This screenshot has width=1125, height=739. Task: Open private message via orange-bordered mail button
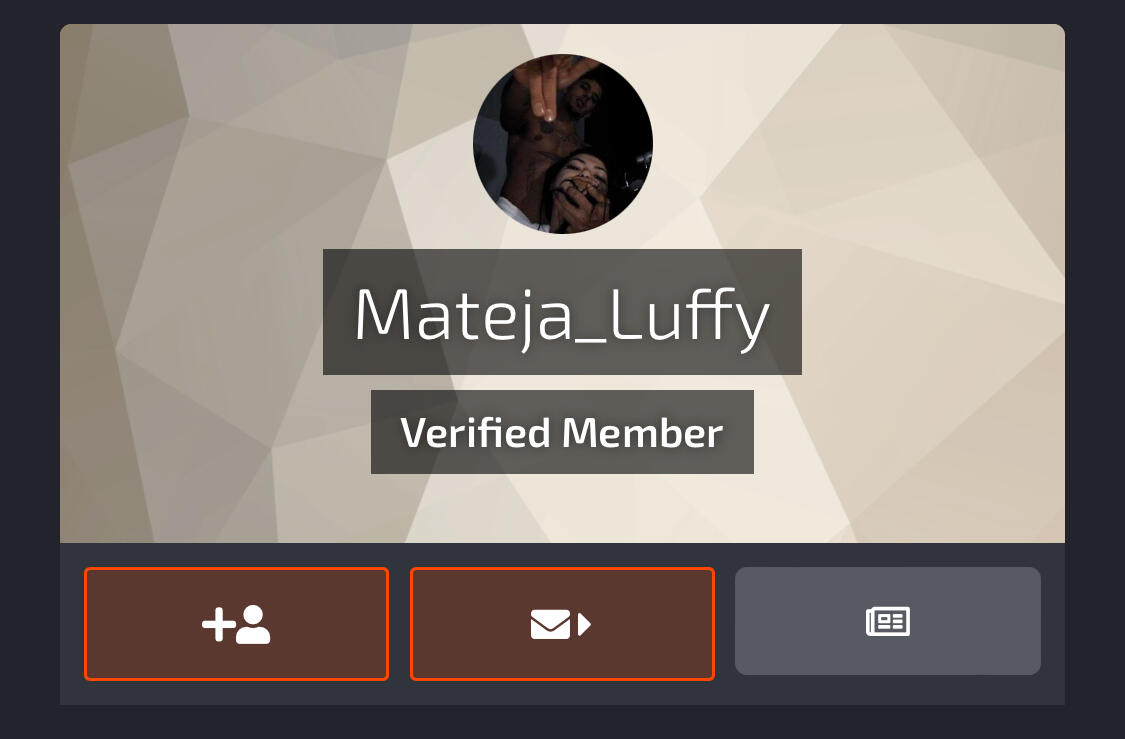pyautogui.click(x=562, y=623)
